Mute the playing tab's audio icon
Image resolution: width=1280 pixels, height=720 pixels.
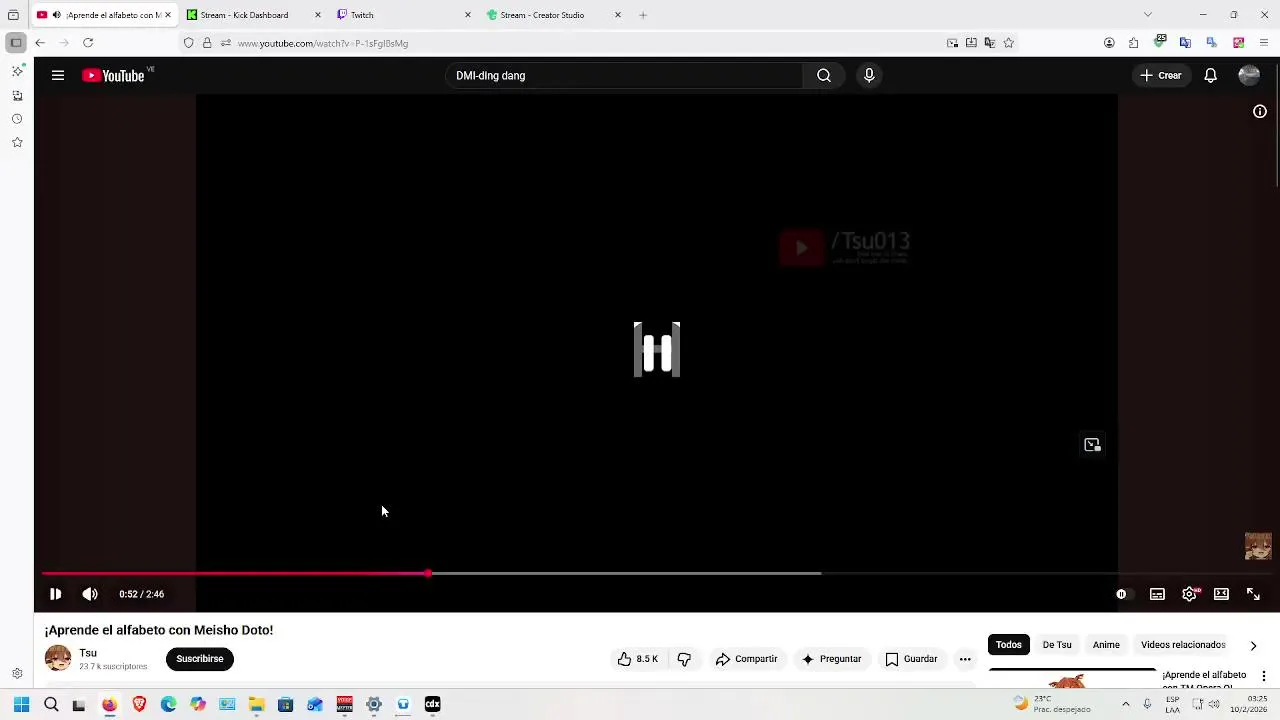tap(56, 15)
